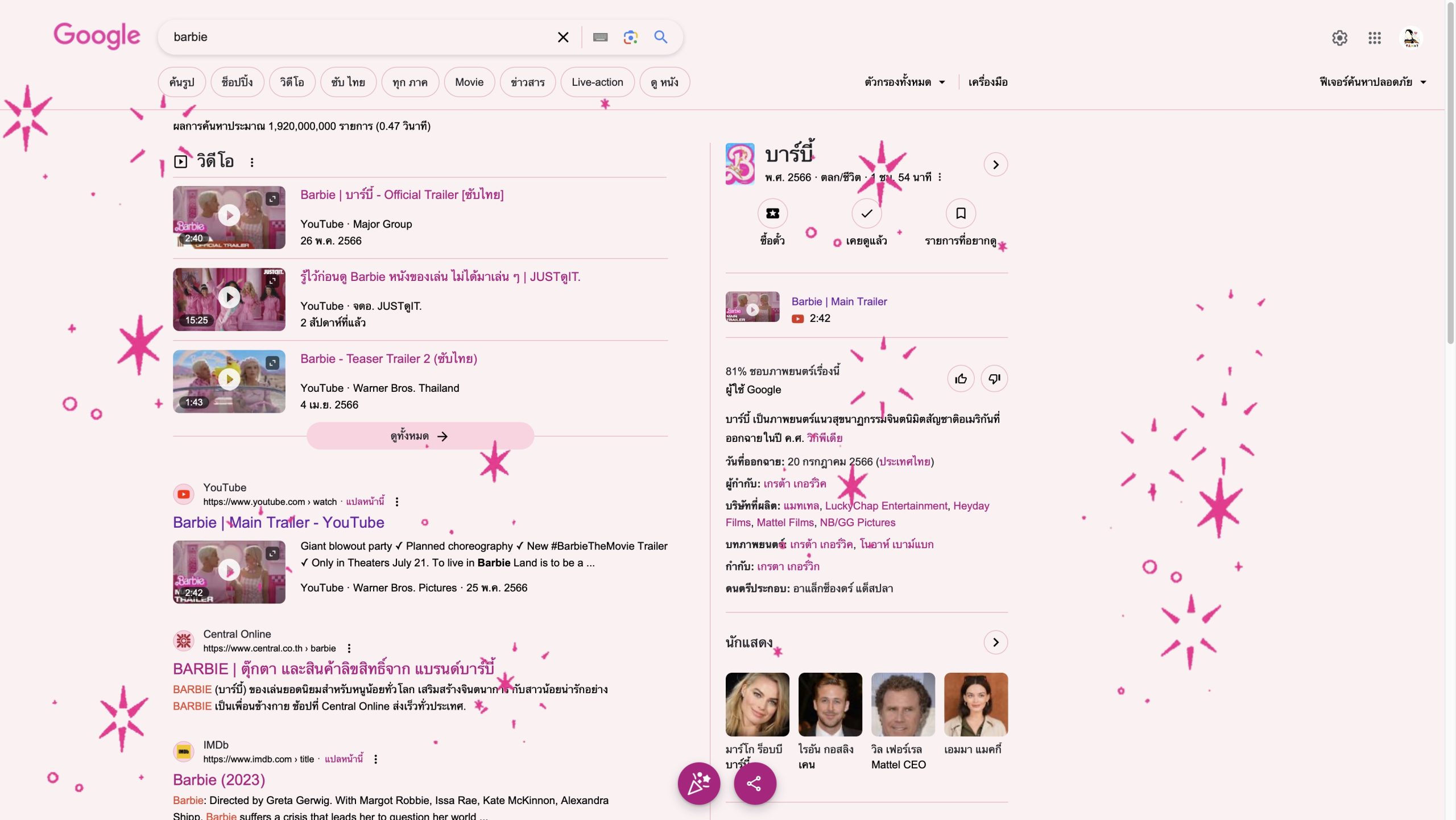Viewport: 1456px width, 820px height.
Task: Toggle the already-watched checkmark button
Action: pos(866,213)
